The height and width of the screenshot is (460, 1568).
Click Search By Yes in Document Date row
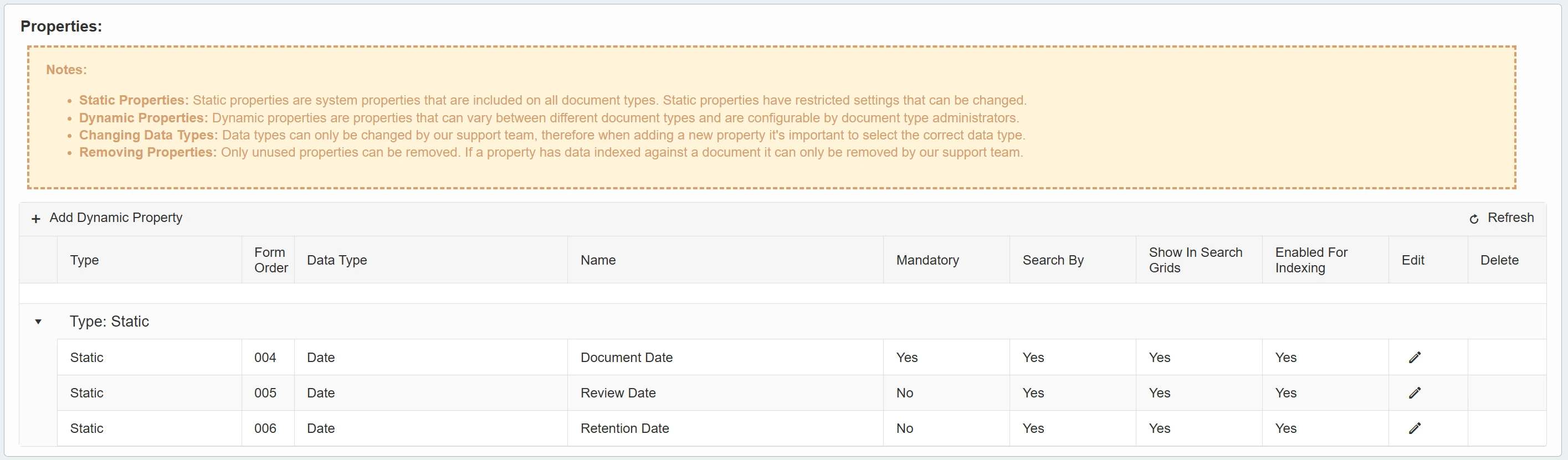[1073, 357]
